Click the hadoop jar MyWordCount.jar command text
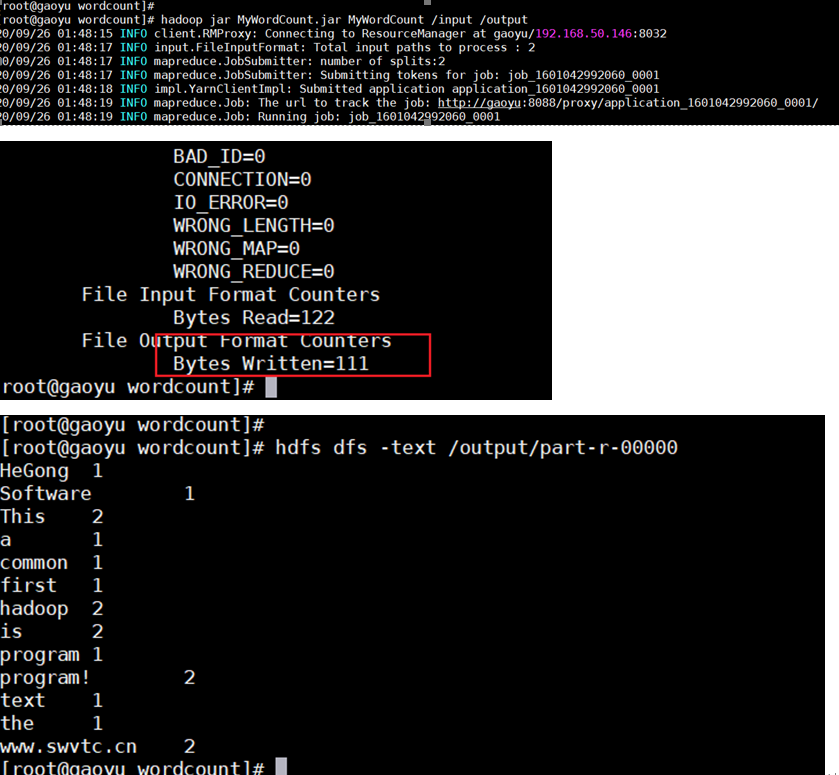This screenshot has width=839, height=775. [x=344, y=20]
